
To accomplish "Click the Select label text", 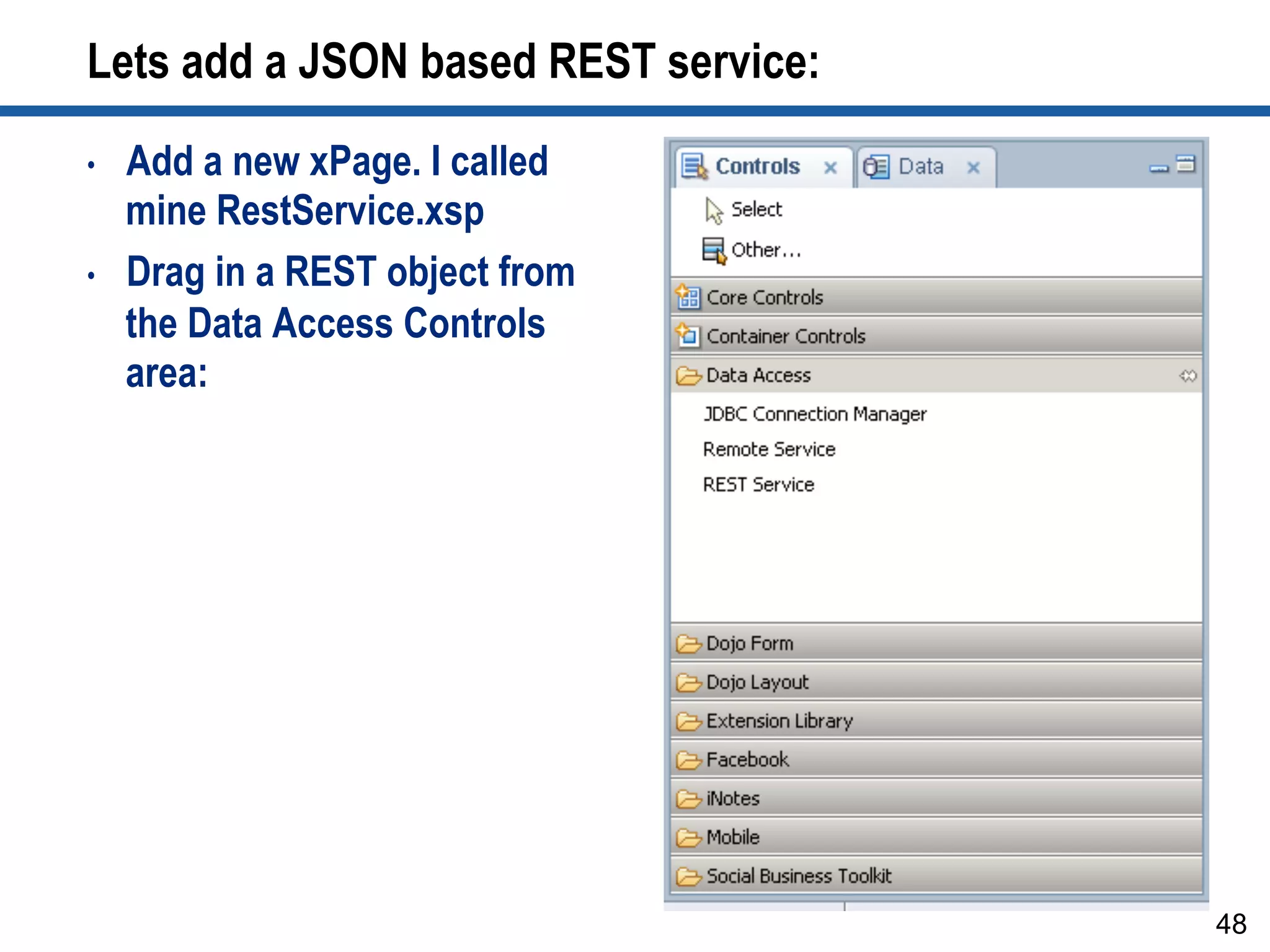I will pyautogui.click(x=757, y=209).
